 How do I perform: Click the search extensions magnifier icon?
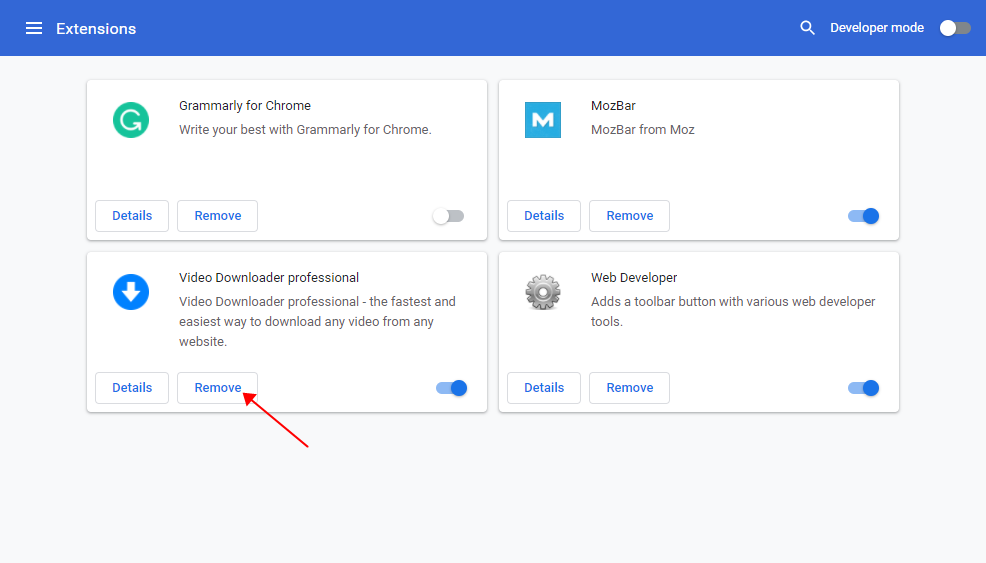coord(808,28)
